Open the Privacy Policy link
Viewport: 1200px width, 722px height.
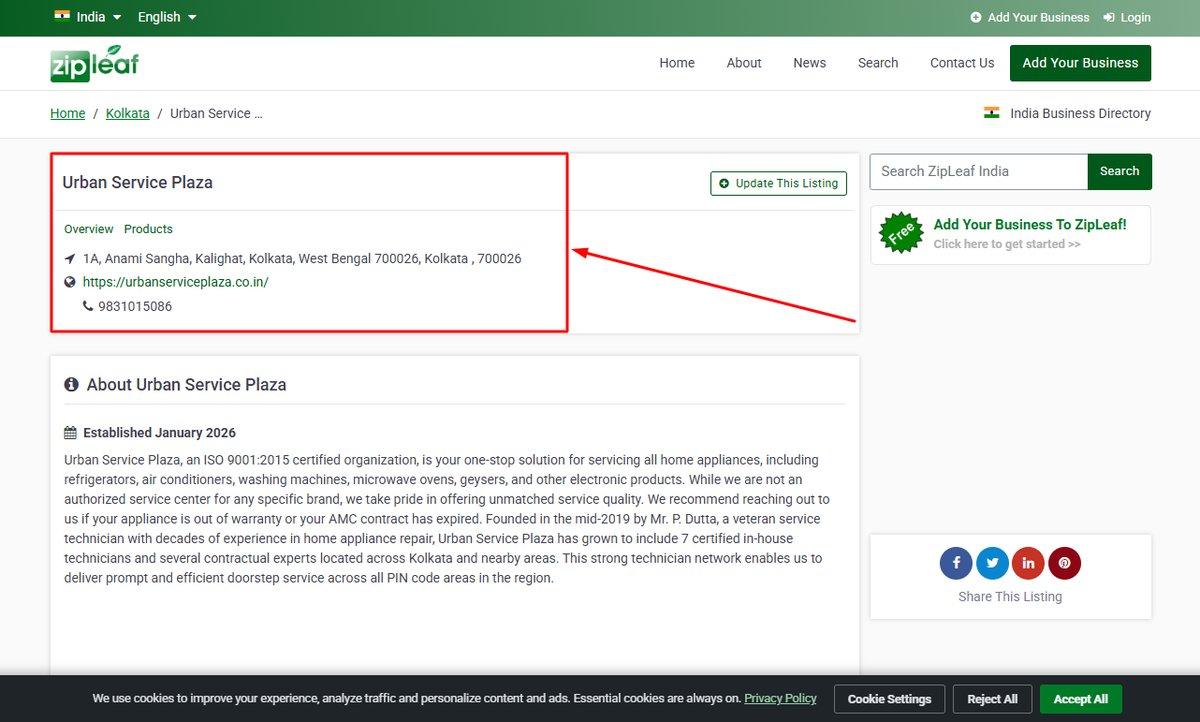tap(780, 698)
